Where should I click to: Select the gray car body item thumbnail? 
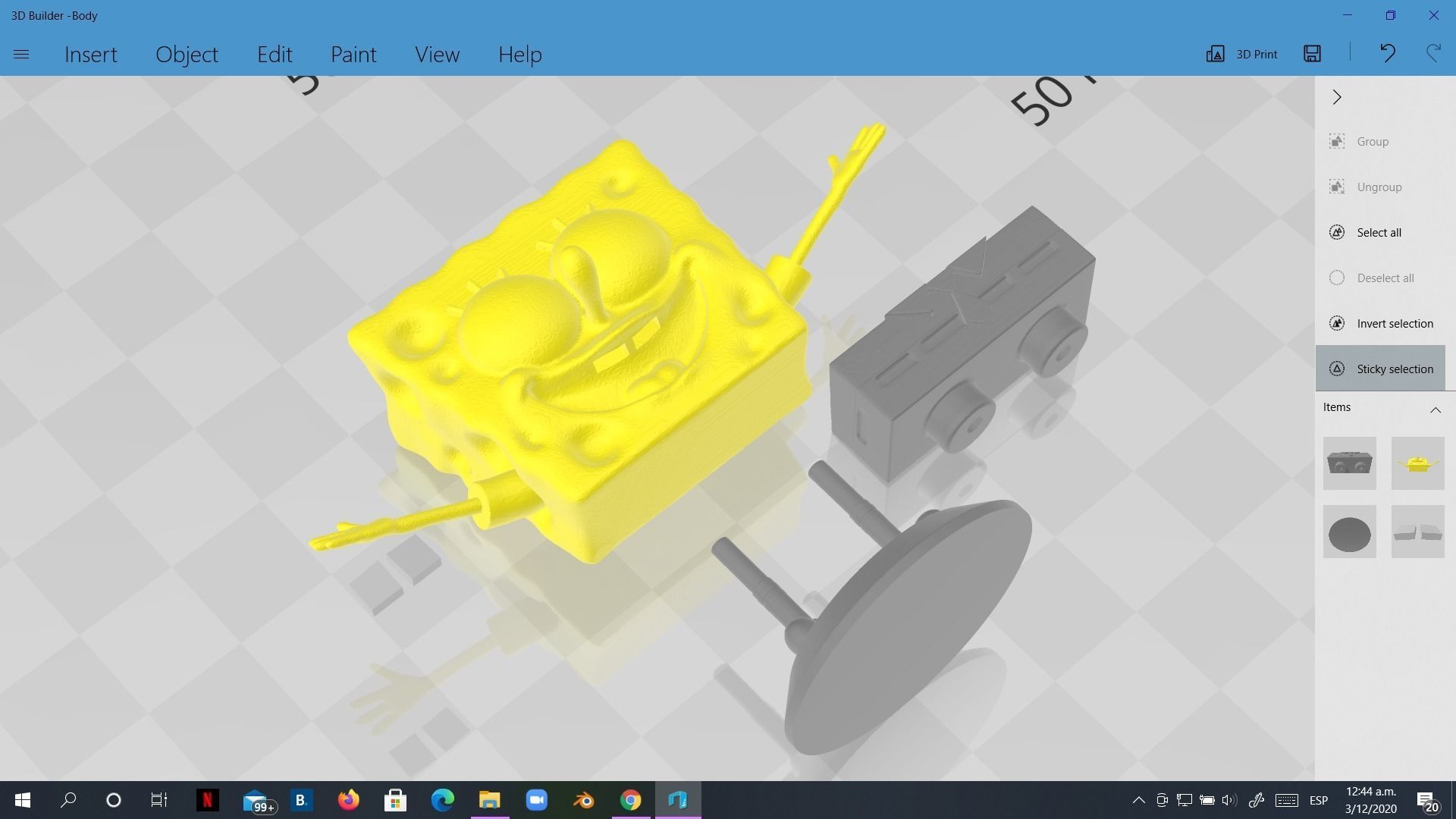tap(1349, 463)
